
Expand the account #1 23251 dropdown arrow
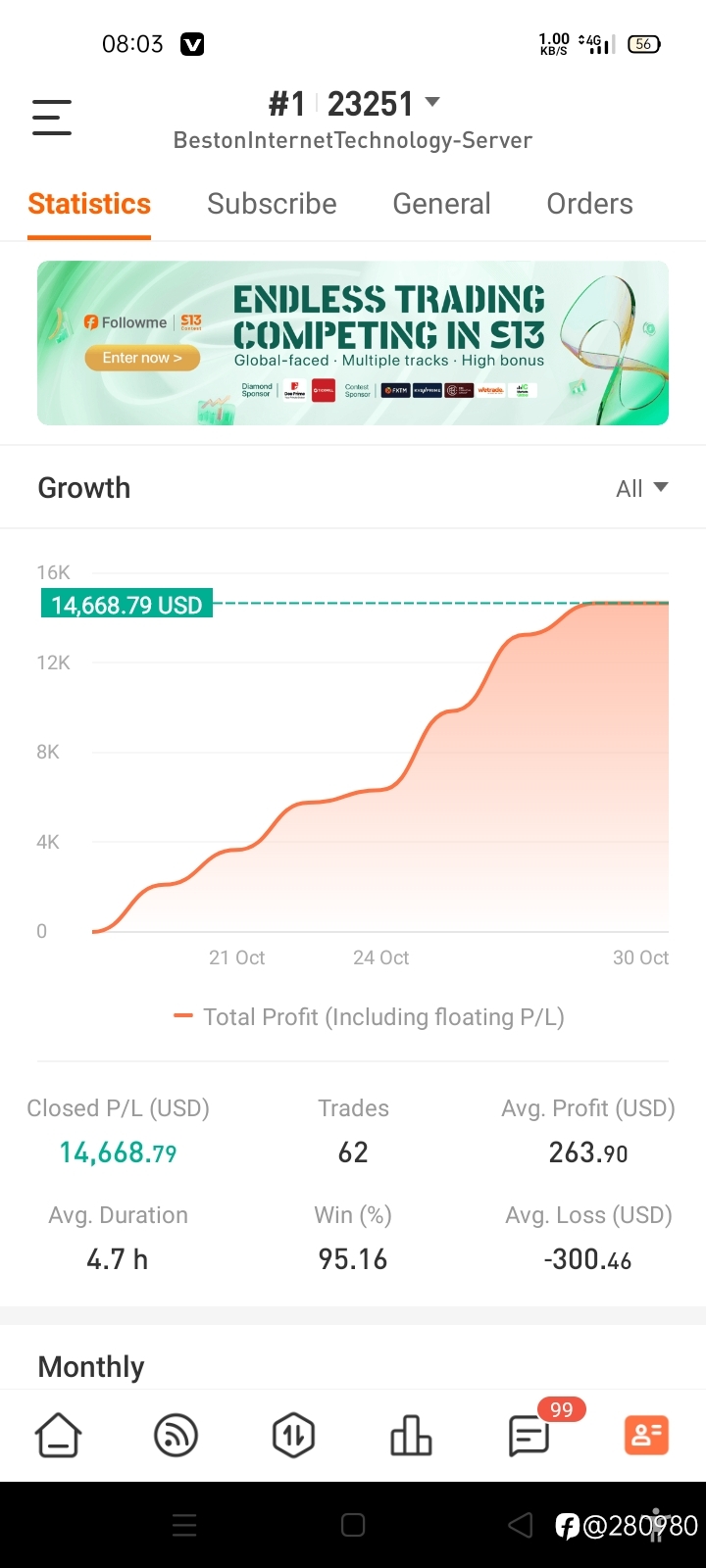point(431,102)
